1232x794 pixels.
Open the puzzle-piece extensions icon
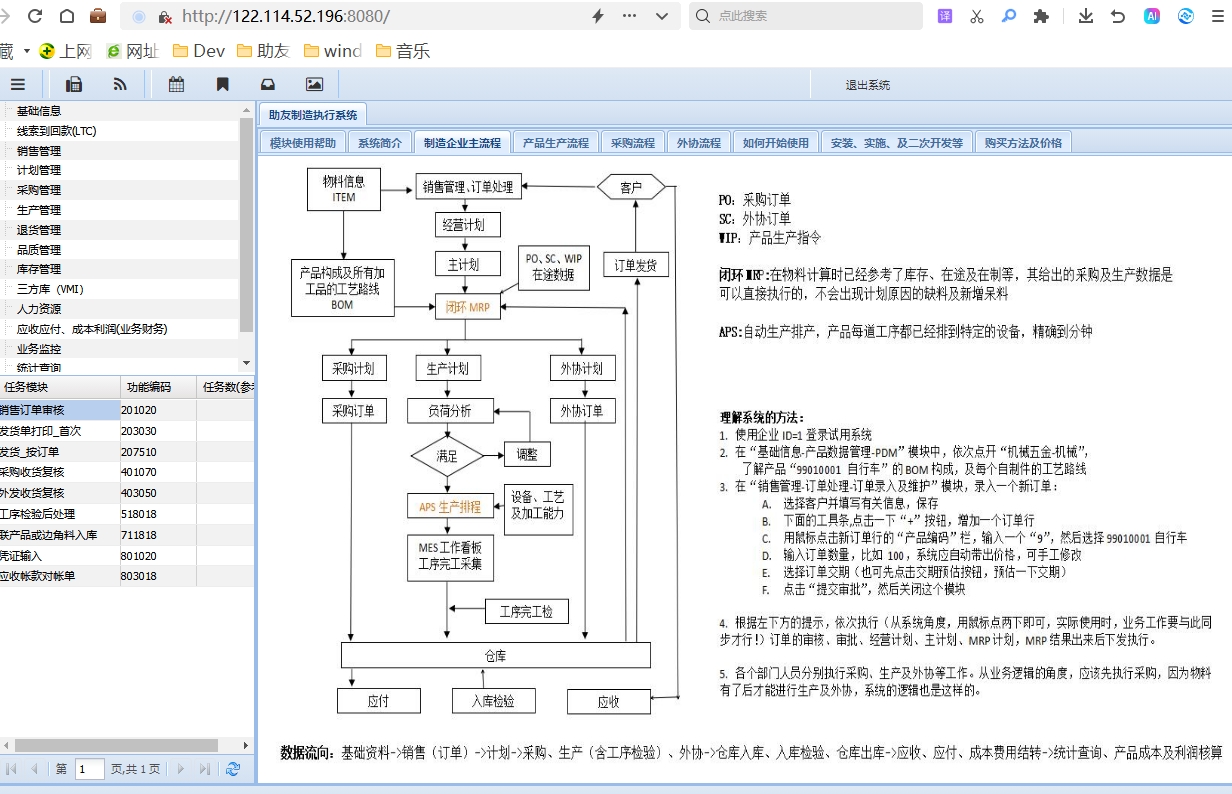tap(1041, 16)
